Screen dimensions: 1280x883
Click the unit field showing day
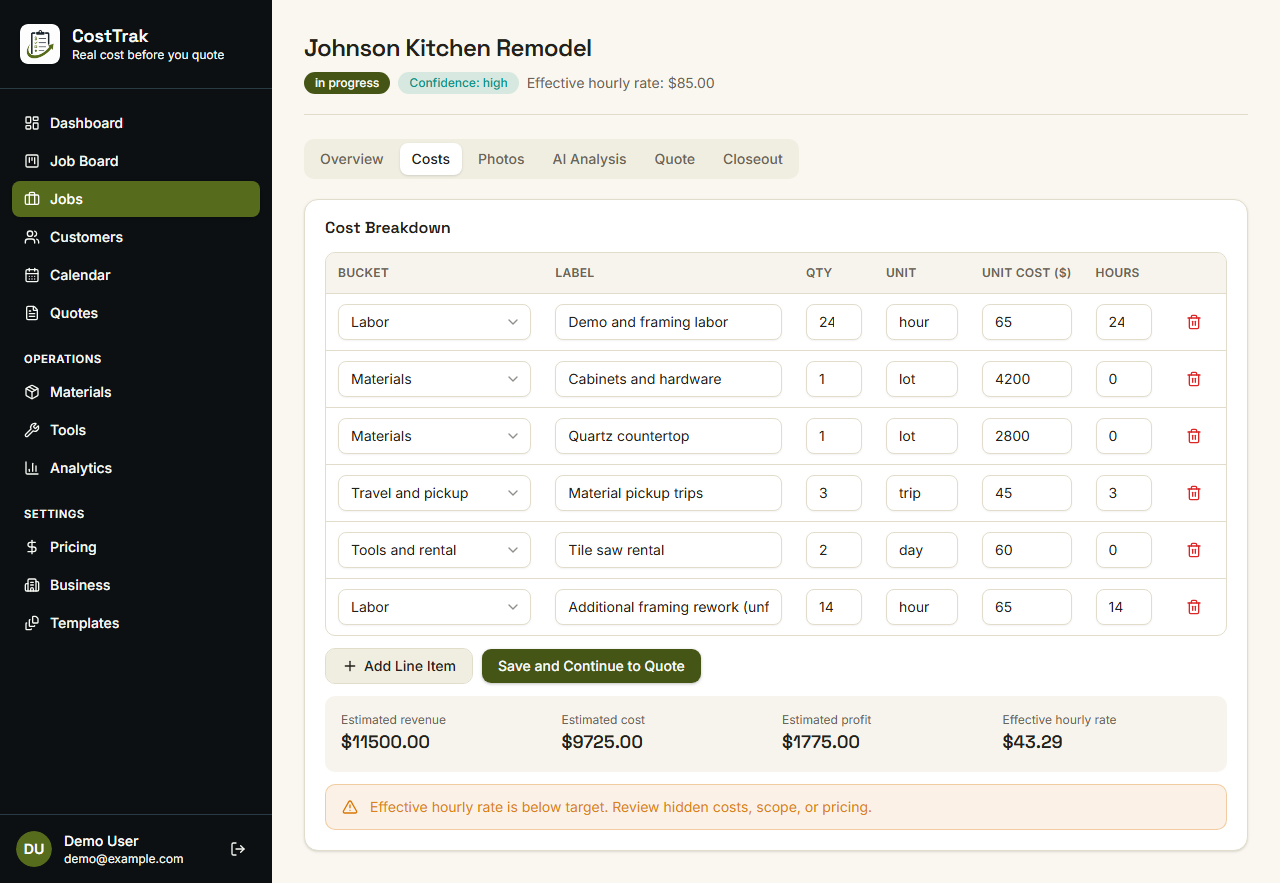(922, 550)
